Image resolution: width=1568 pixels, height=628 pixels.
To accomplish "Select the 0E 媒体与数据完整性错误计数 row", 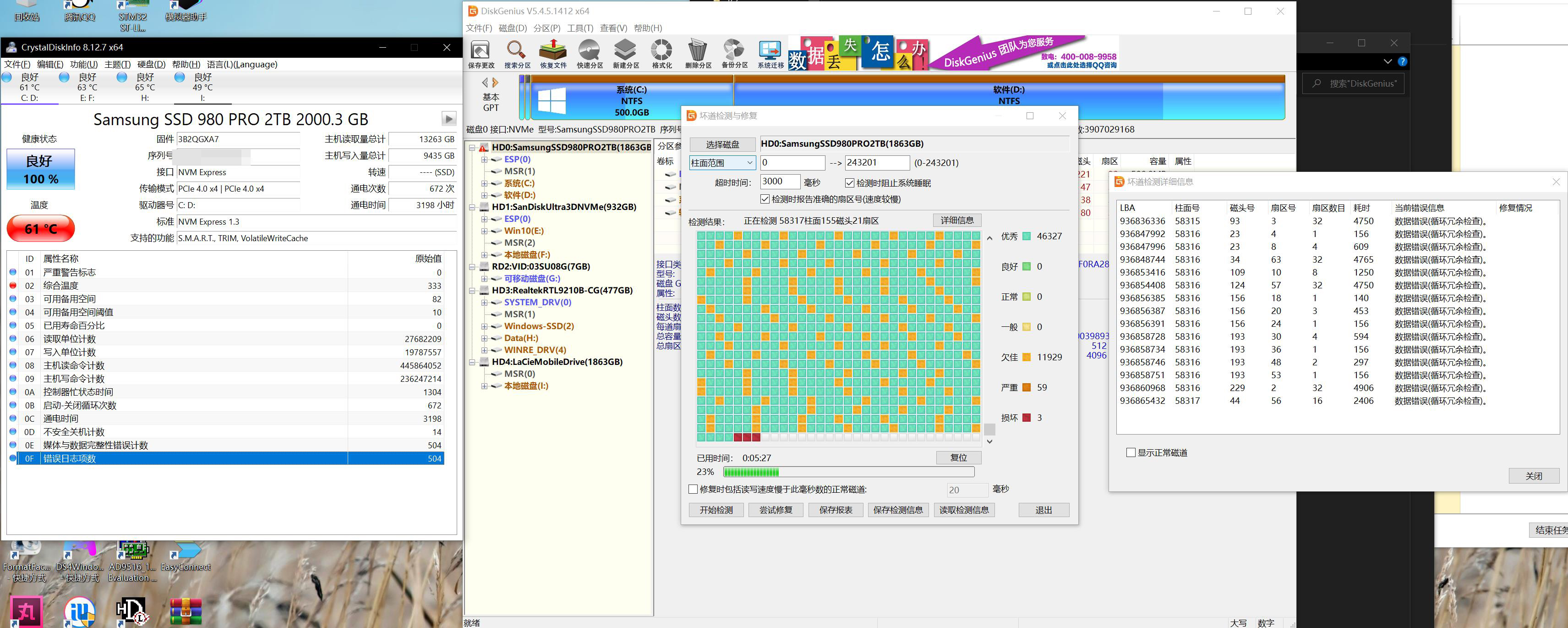I will (x=225, y=445).
